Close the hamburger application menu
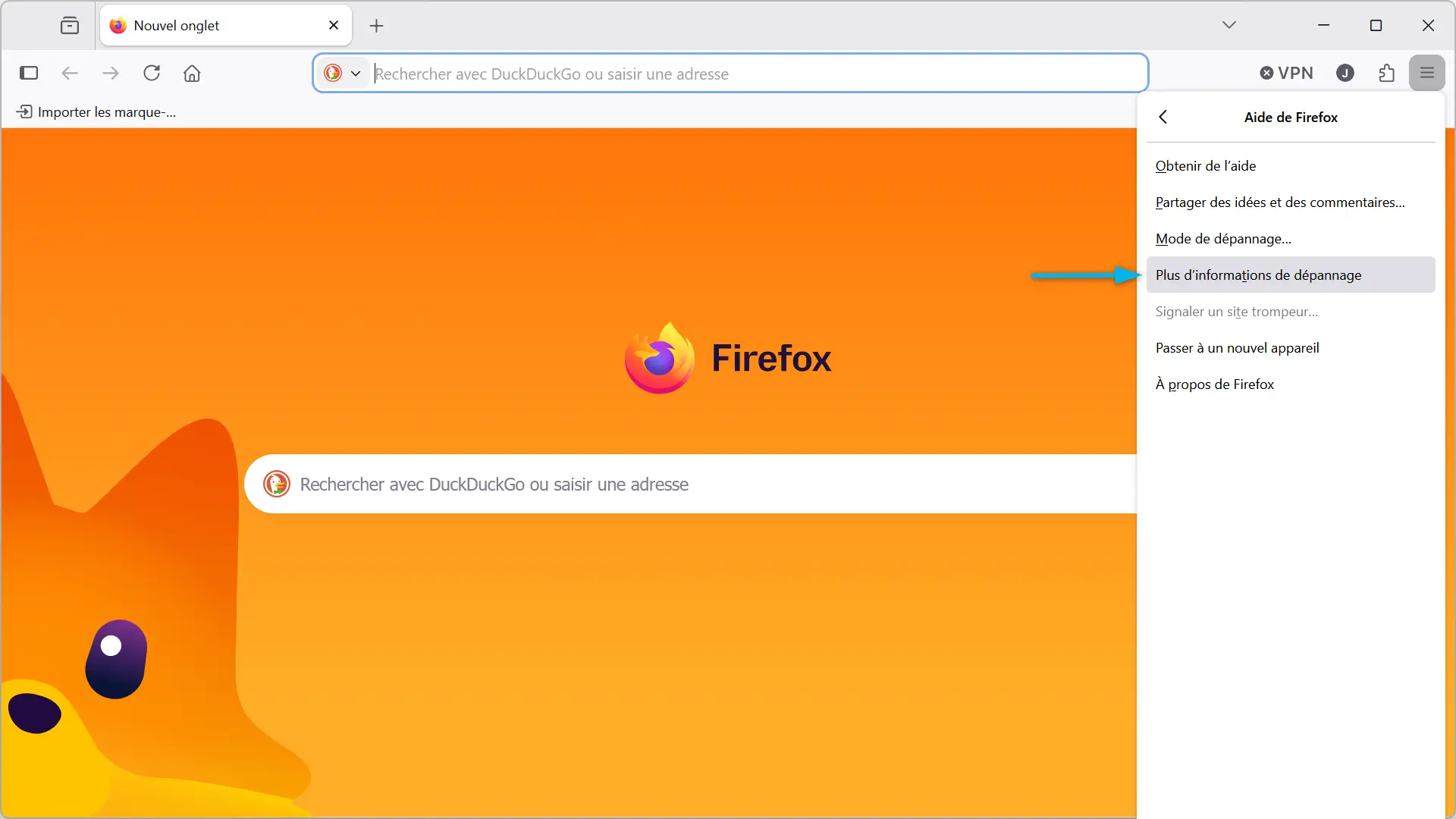 pyautogui.click(x=1427, y=74)
